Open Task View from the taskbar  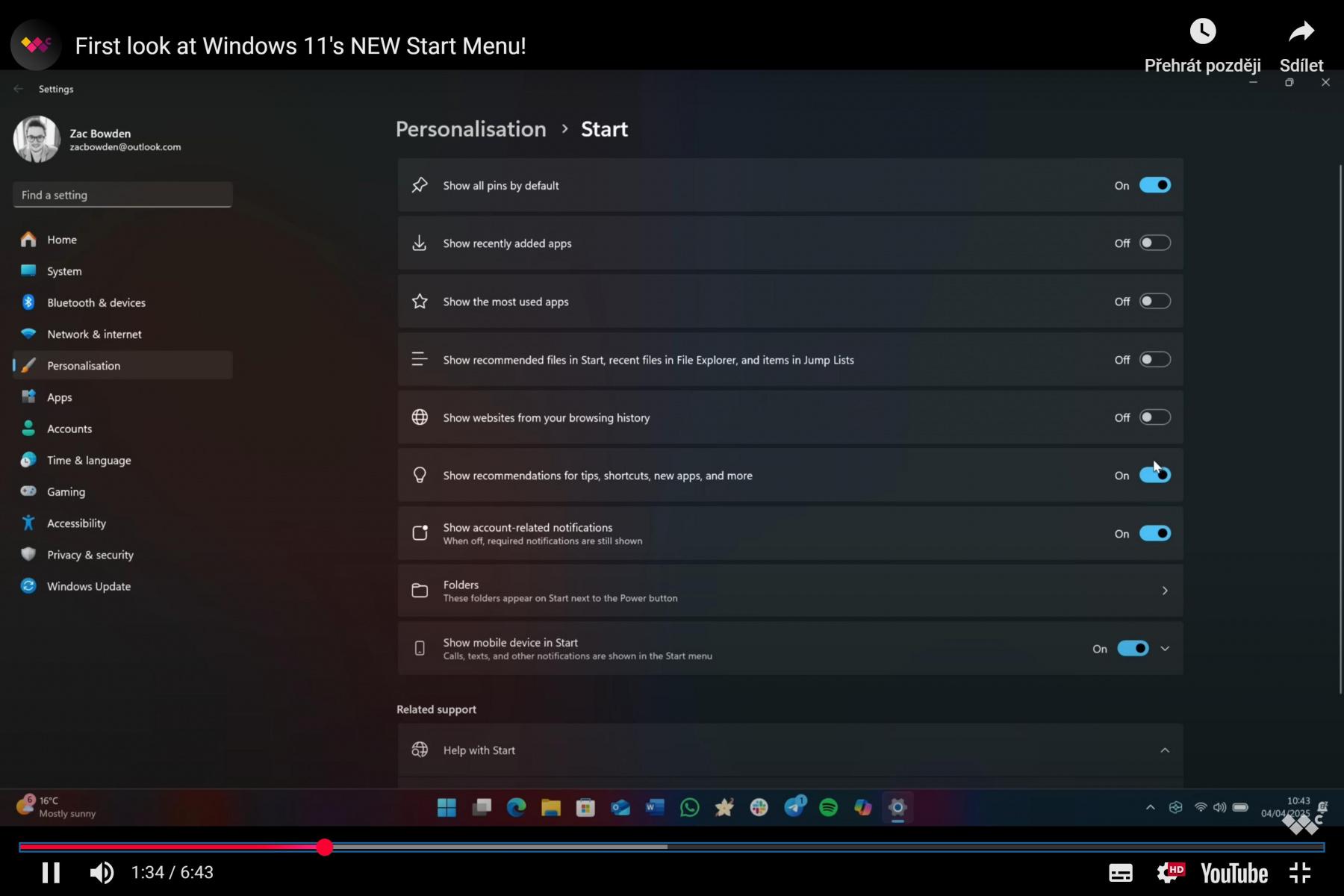click(482, 807)
